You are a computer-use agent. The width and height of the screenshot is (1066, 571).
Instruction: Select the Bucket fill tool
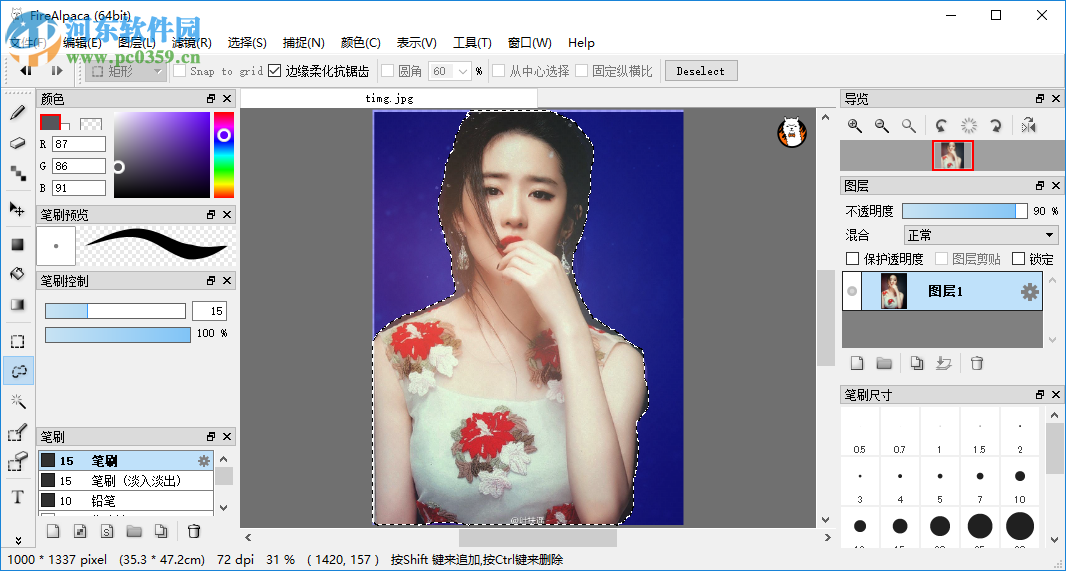click(x=18, y=274)
